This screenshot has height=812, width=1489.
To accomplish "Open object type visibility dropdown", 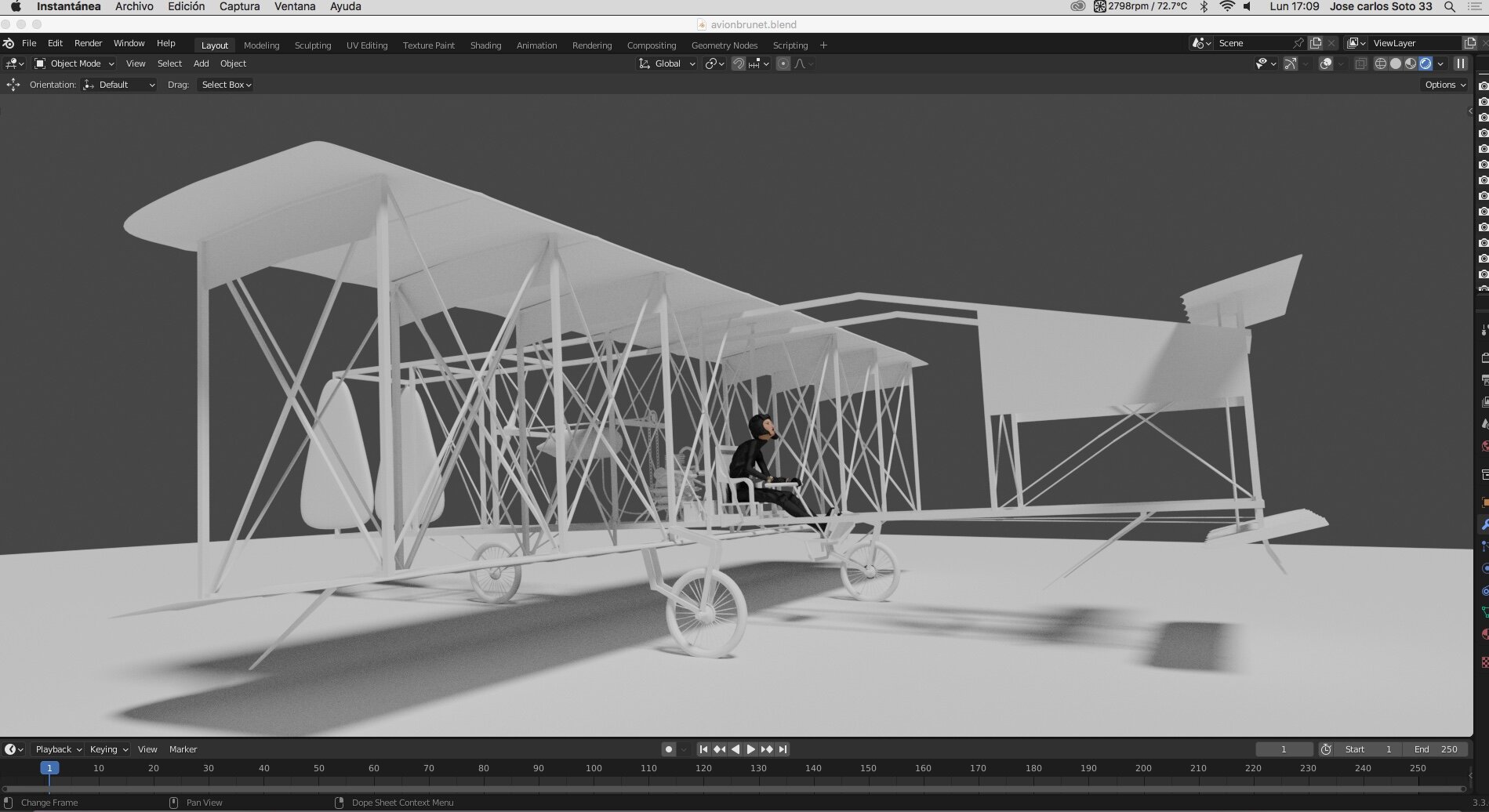I will click(1266, 63).
